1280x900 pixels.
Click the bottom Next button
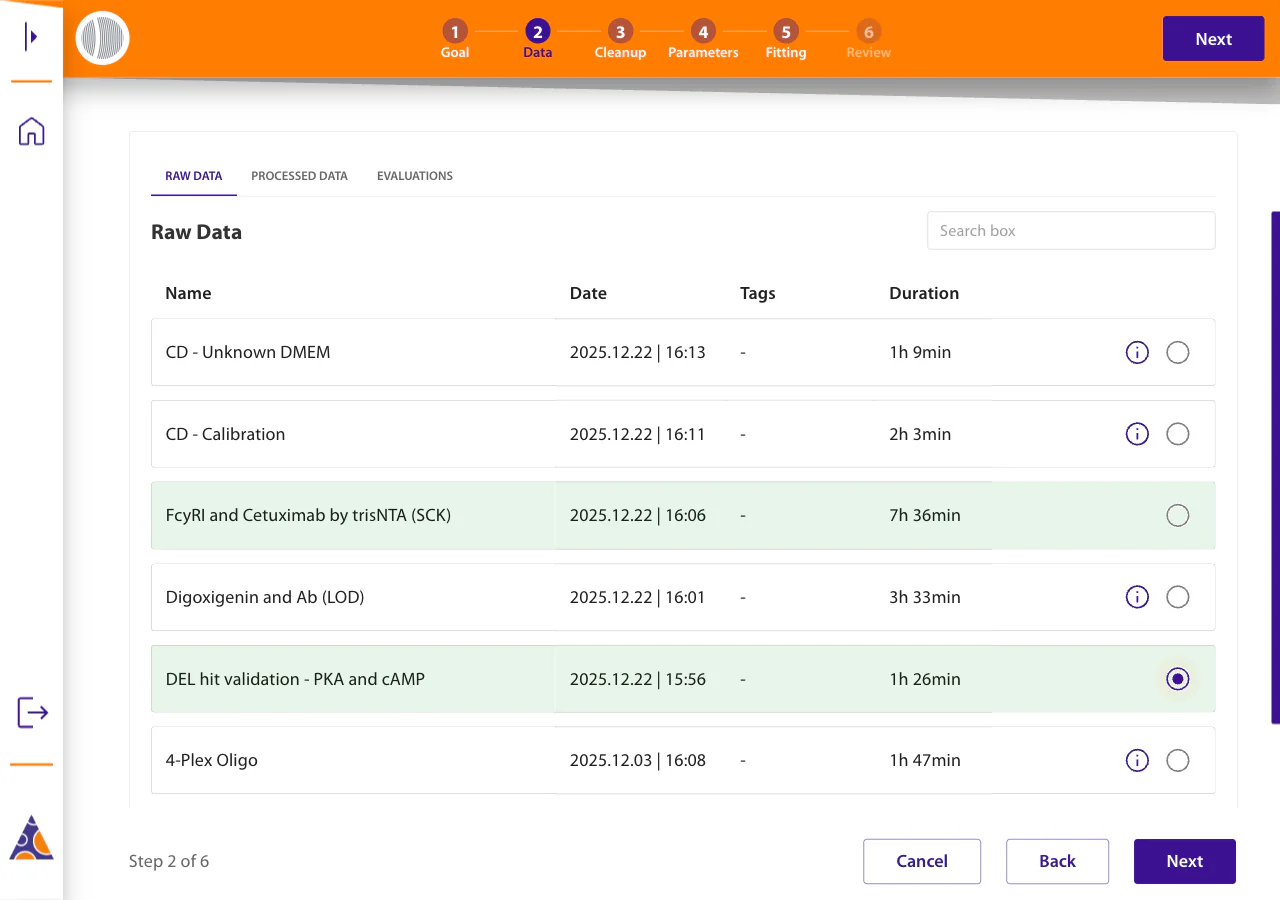(1184, 861)
